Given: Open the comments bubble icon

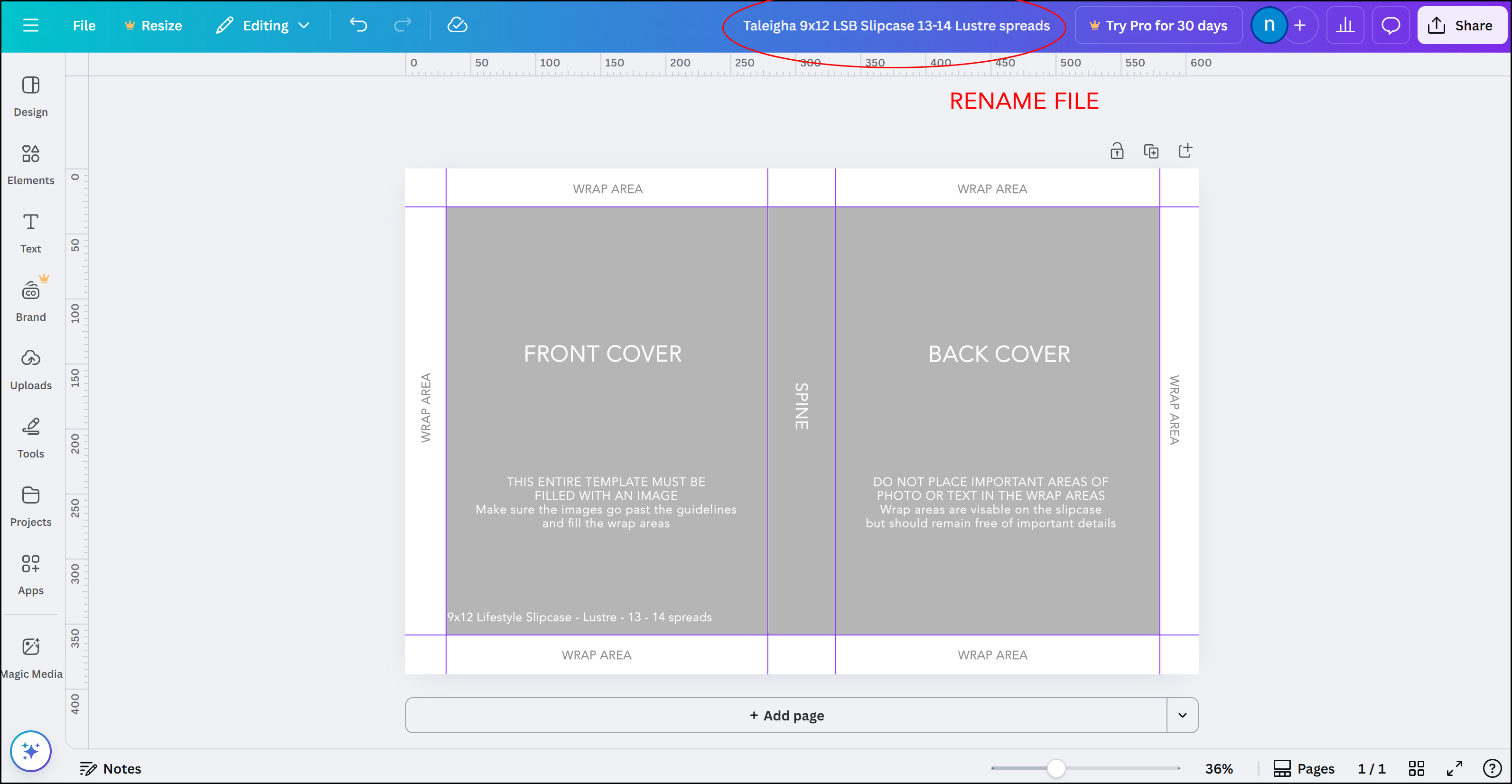Looking at the screenshot, I should click(1391, 25).
